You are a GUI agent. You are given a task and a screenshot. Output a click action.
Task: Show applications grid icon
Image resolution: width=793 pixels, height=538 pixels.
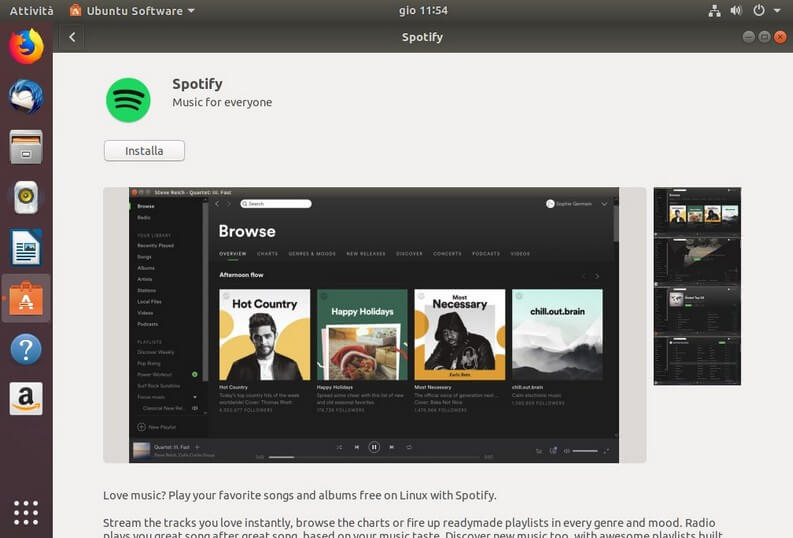(x=26, y=513)
